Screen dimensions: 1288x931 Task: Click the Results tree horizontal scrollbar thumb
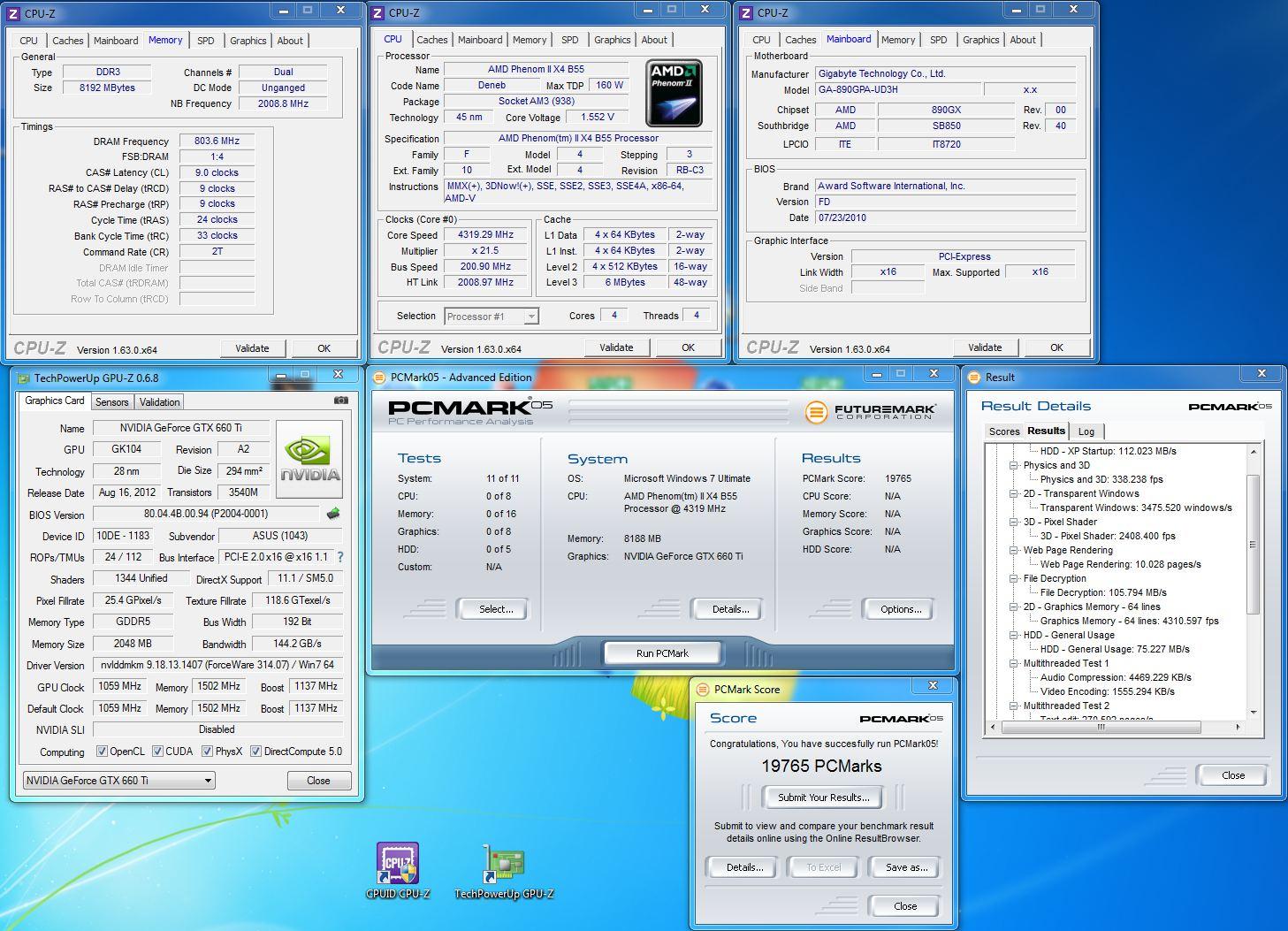pos(1101,727)
